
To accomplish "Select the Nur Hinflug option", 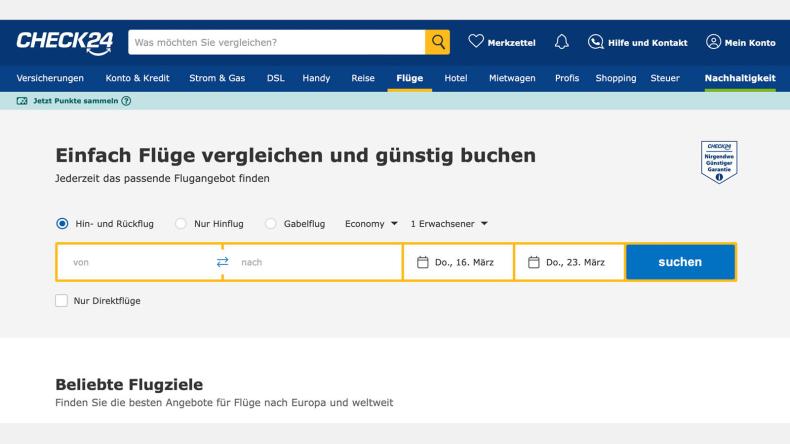I will tap(181, 224).
